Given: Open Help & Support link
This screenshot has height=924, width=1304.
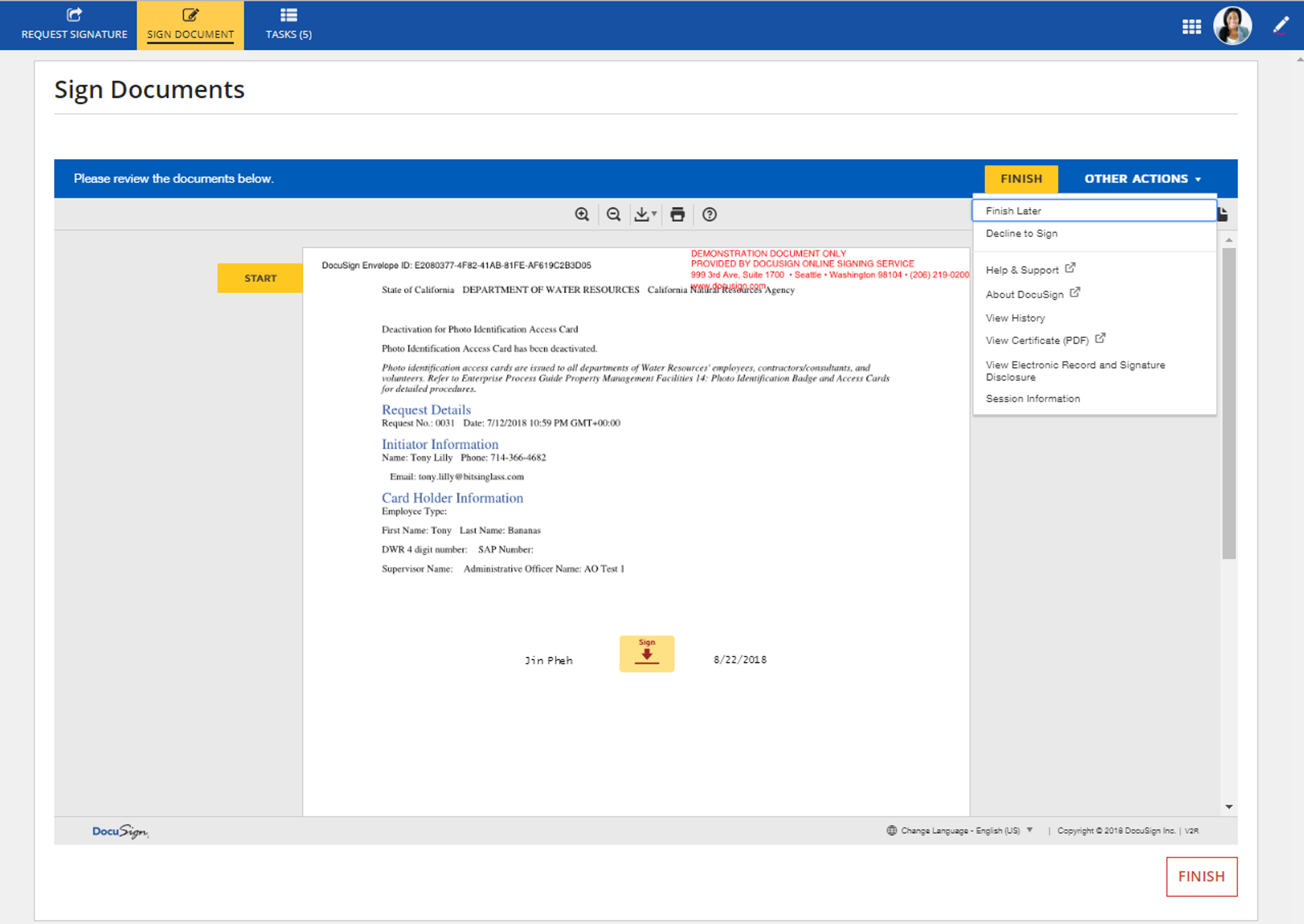Looking at the screenshot, I should (1030, 269).
